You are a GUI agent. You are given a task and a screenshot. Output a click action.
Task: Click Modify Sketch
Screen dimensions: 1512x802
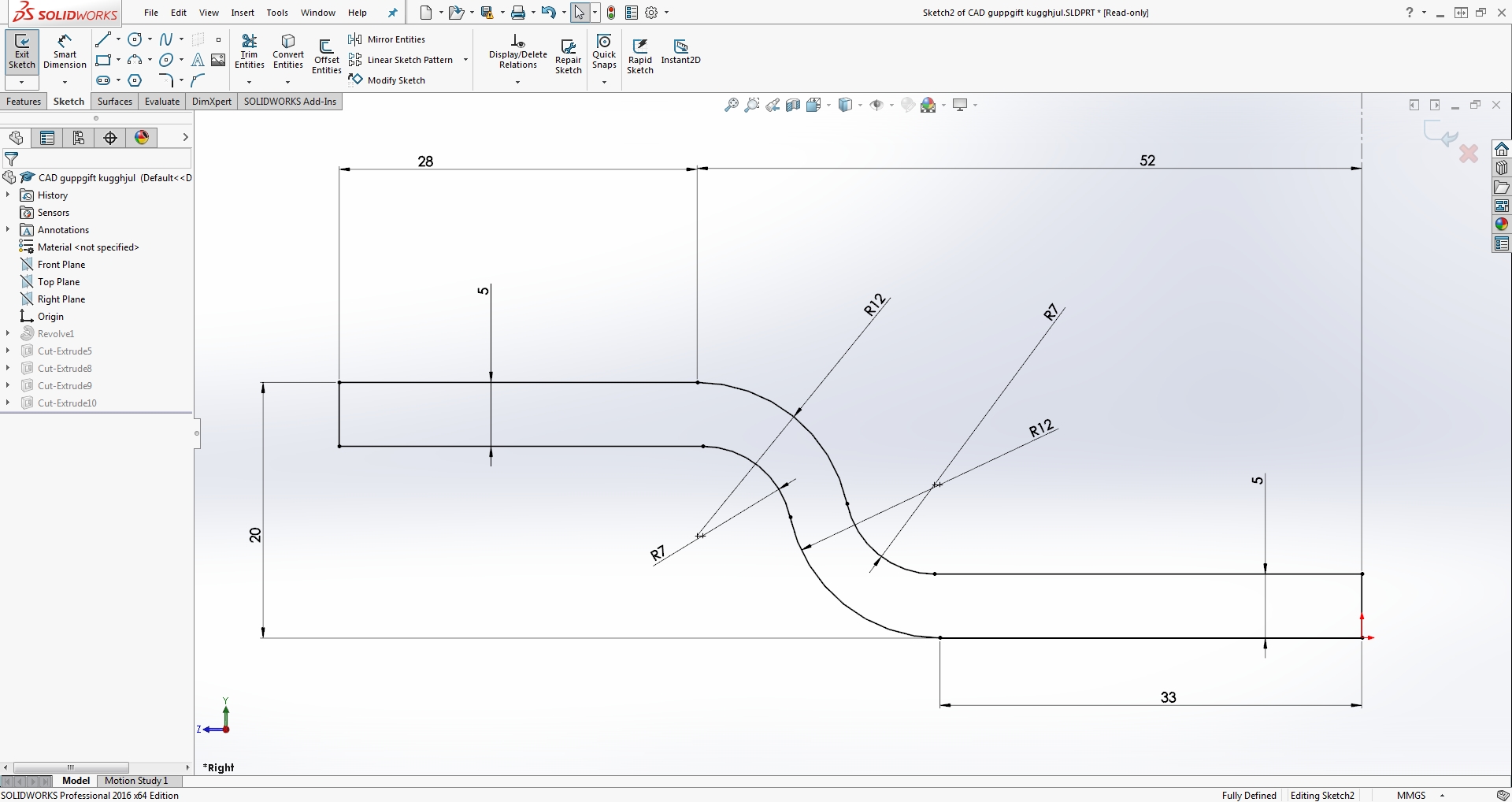click(387, 80)
